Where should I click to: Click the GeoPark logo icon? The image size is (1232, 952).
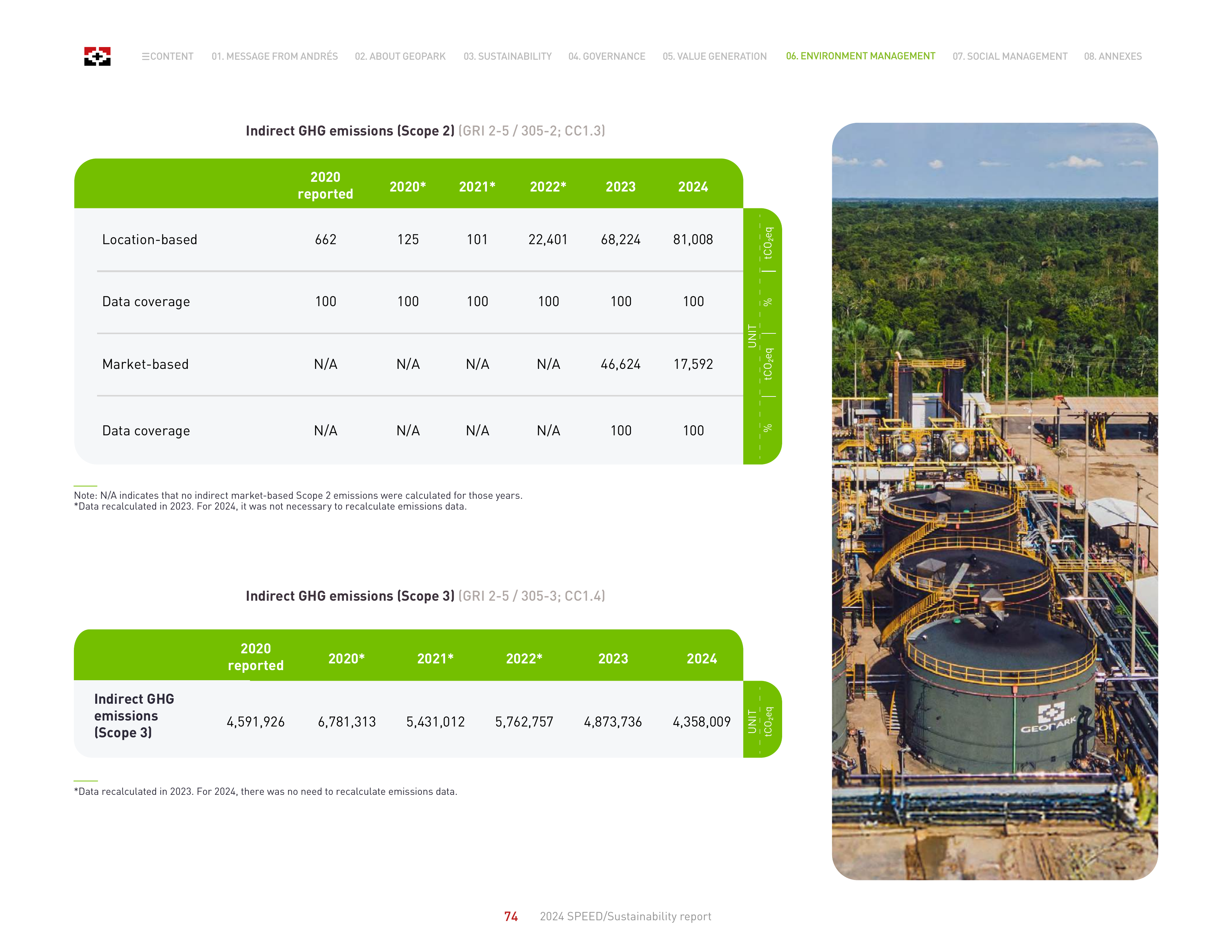[x=97, y=56]
